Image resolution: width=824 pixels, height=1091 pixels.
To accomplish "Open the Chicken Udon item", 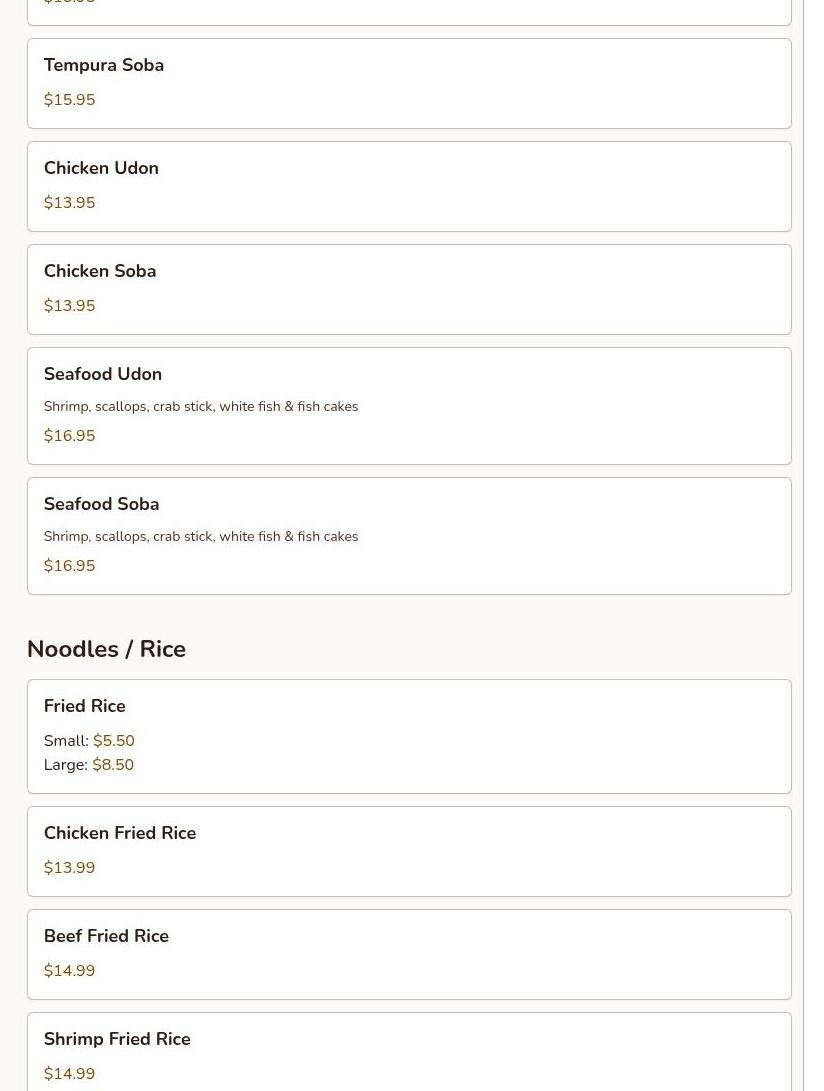I will 101,169.
